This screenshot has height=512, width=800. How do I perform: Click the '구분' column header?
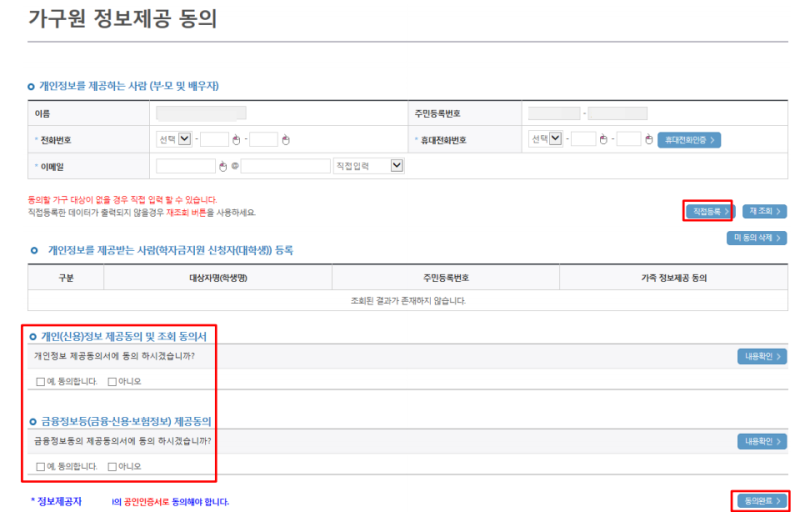pos(66,278)
